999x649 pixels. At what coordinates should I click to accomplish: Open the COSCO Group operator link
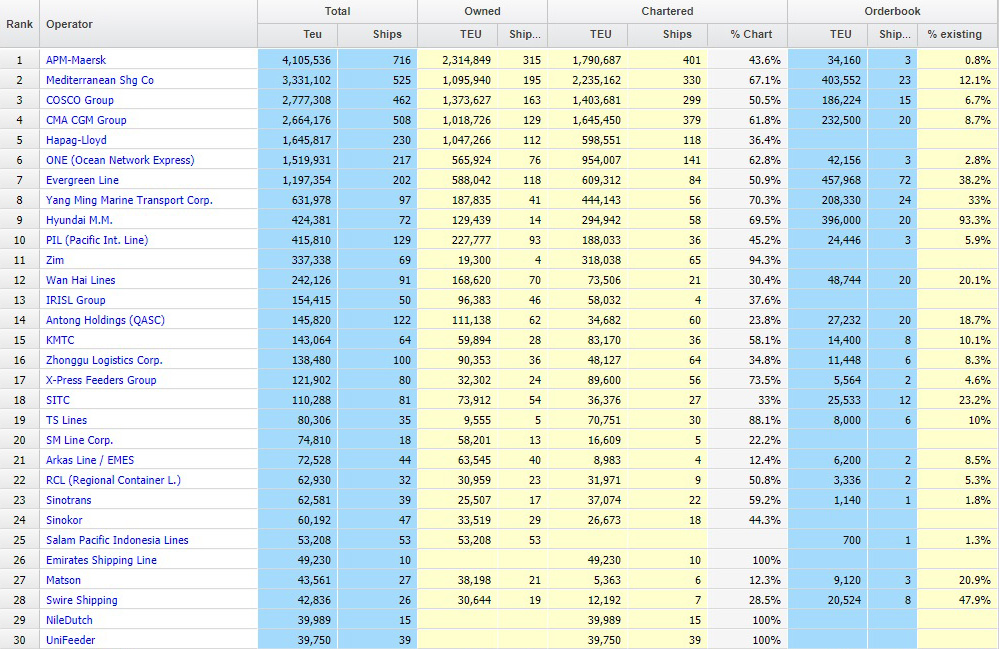pyautogui.click(x=80, y=100)
